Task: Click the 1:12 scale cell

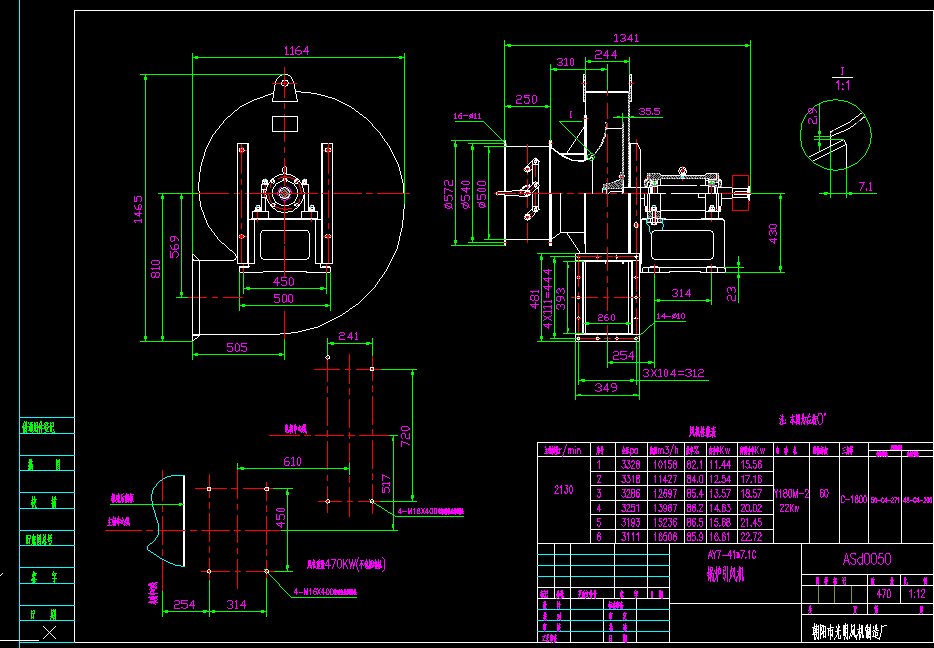Action: [x=918, y=594]
